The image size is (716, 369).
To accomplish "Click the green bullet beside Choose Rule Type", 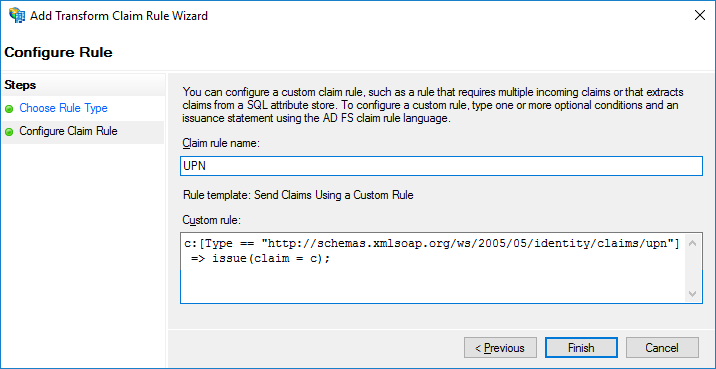I will 9,109.
